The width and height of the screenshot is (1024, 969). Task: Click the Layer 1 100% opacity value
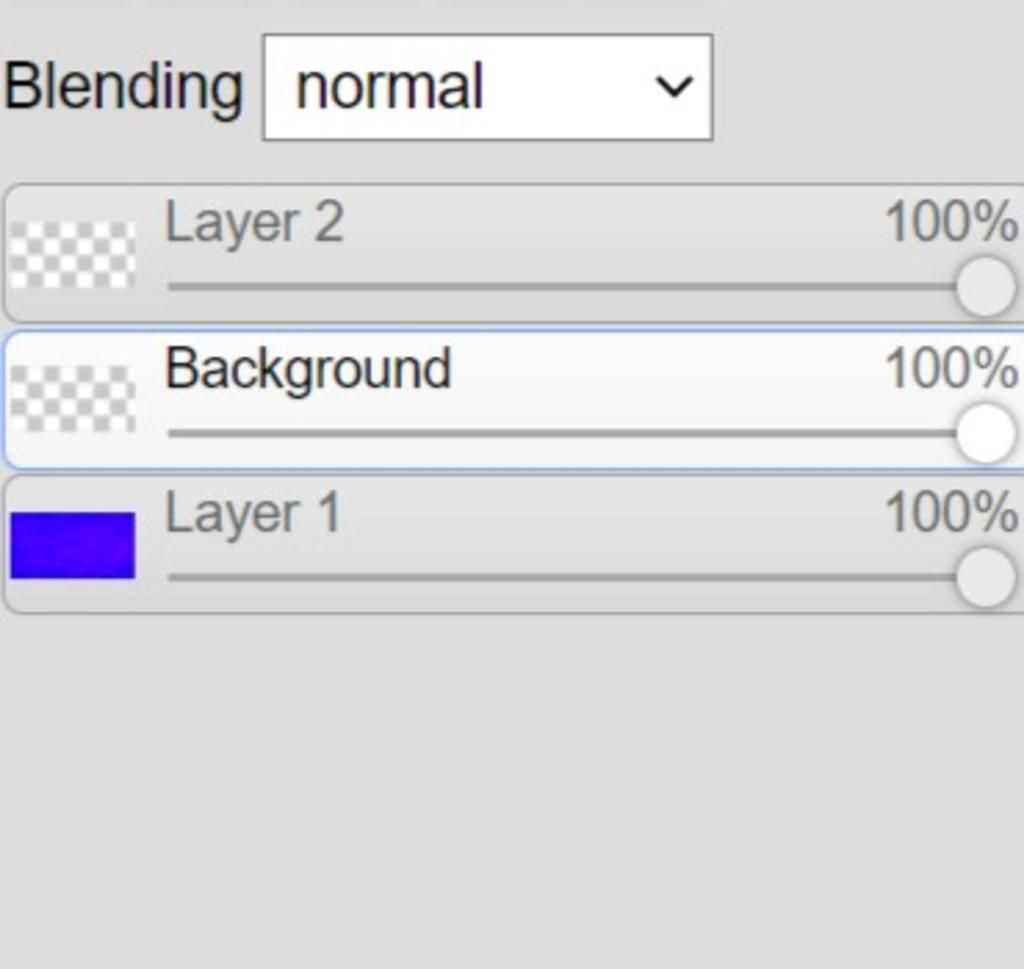[x=951, y=514]
